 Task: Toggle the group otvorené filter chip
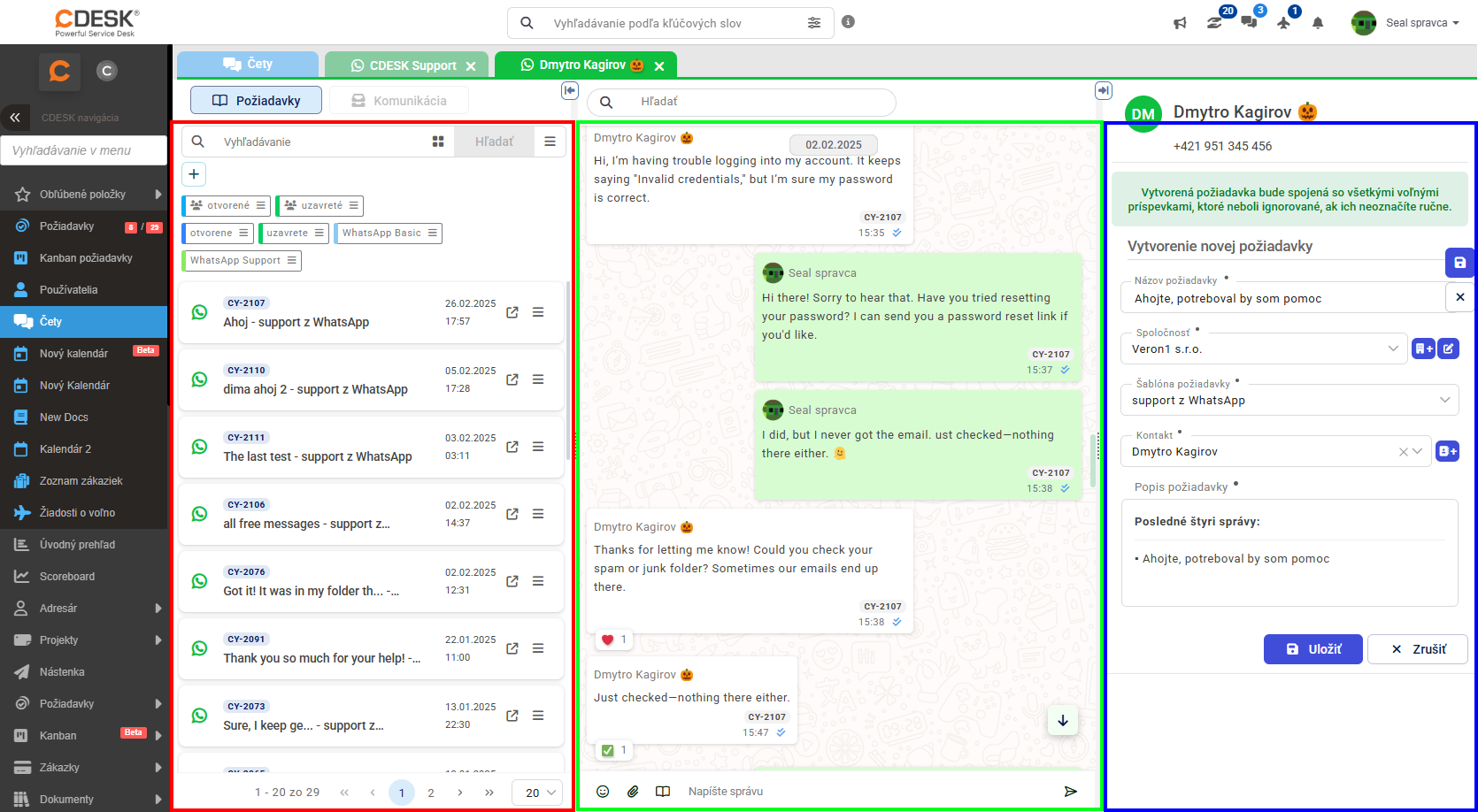[x=226, y=205]
